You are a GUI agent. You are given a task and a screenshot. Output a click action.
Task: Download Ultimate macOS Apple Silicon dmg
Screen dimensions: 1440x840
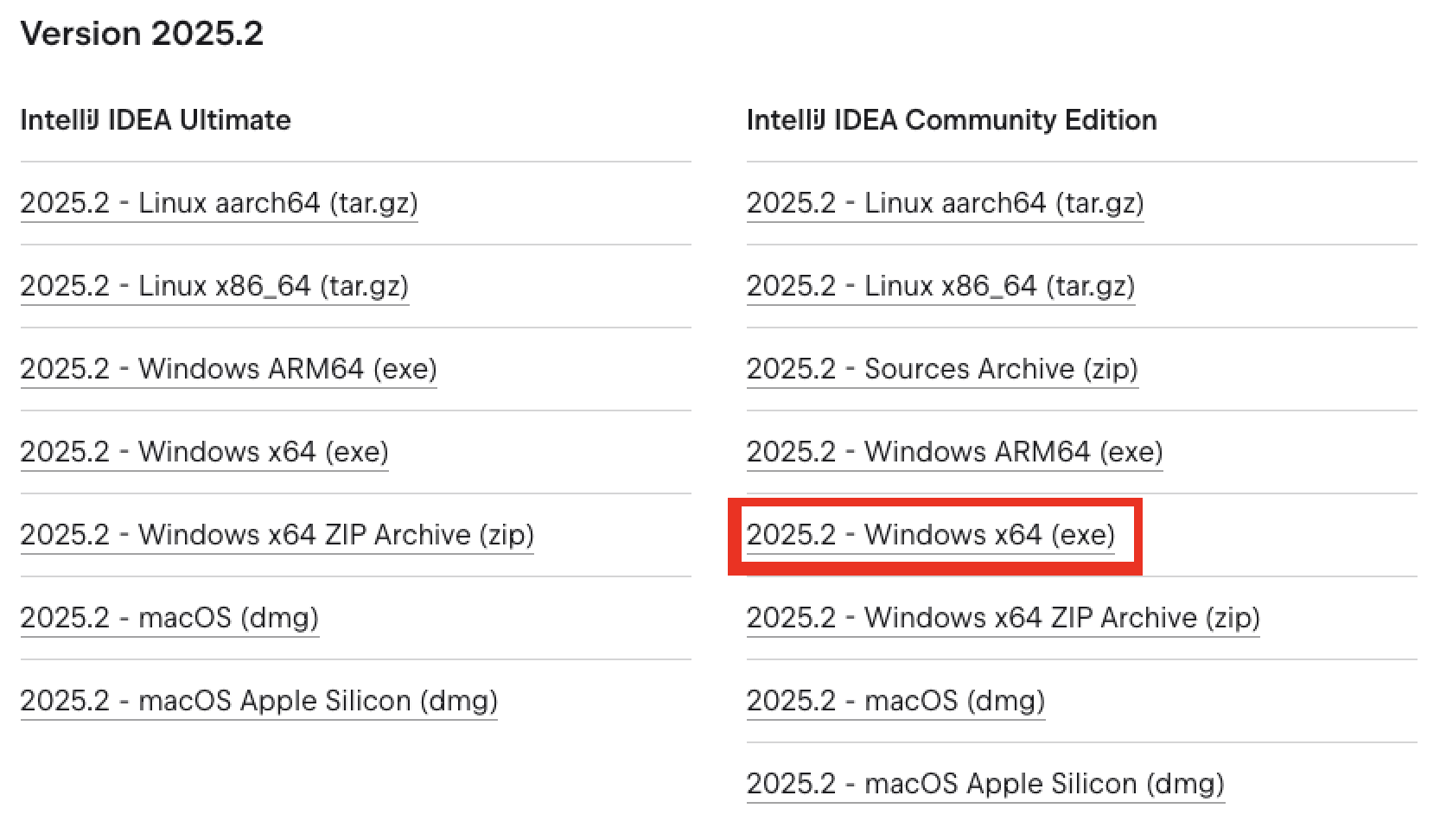pyautogui.click(x=258, y=701)
